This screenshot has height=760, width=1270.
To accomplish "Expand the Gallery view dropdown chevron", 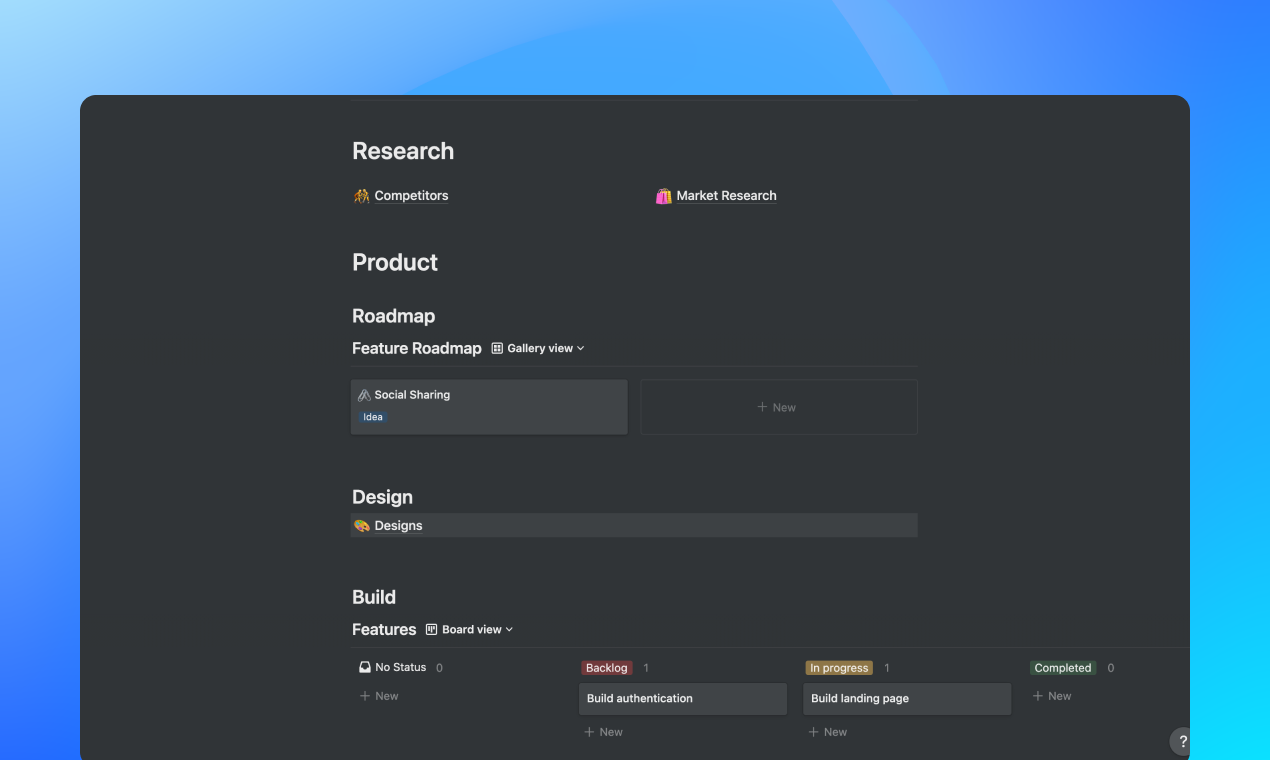I will click(x=578, y=348).
